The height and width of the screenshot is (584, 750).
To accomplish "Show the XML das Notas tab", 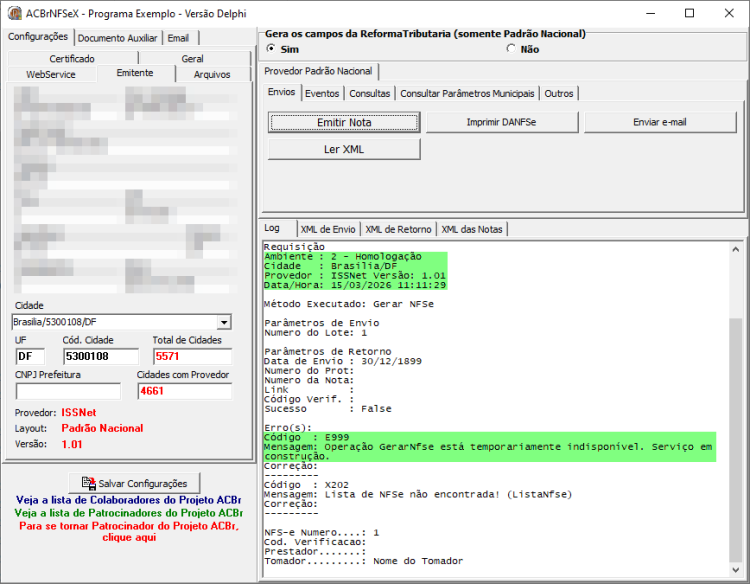I will [x=472, y=230].
